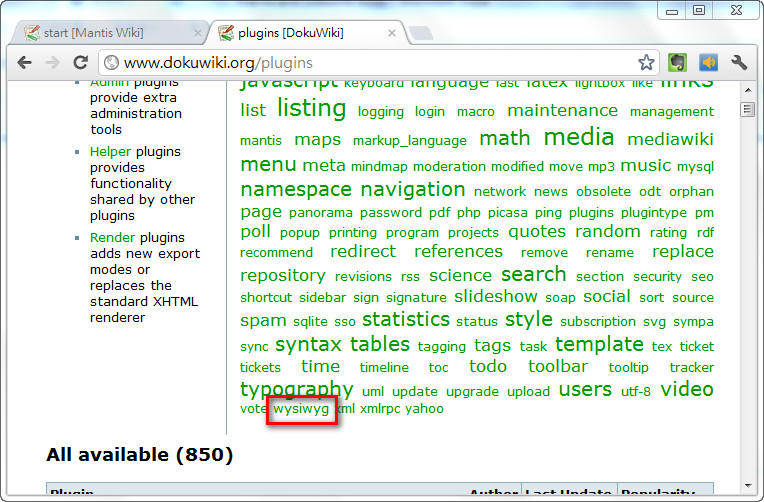The width and height of the screenshot is (764, 502).
Task: Close the start [Mantis Wiki] tab
Action: click(197, 33)
